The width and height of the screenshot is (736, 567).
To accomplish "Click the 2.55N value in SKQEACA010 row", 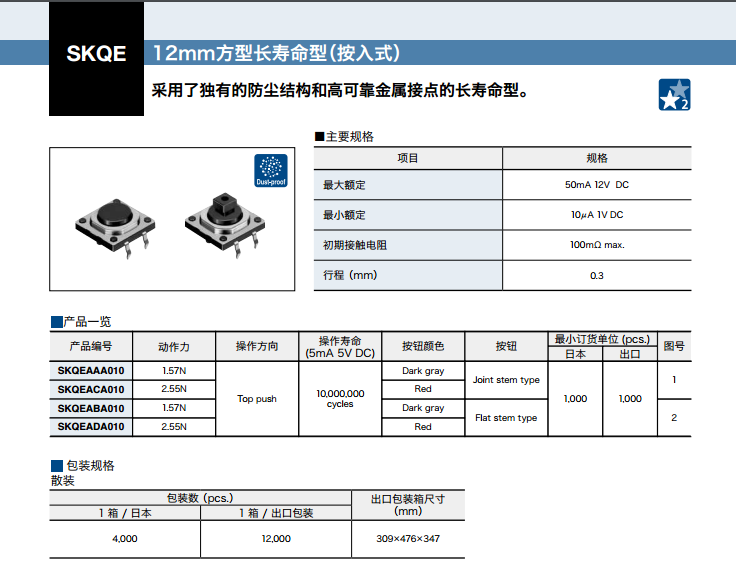I will point(174,389).
